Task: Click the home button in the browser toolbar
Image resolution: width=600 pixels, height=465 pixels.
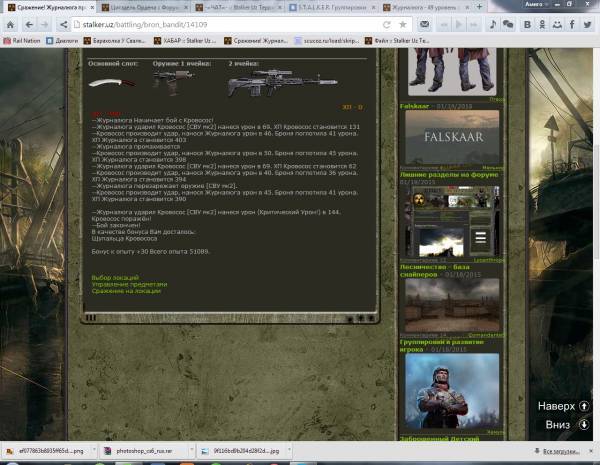Action: 10,25
